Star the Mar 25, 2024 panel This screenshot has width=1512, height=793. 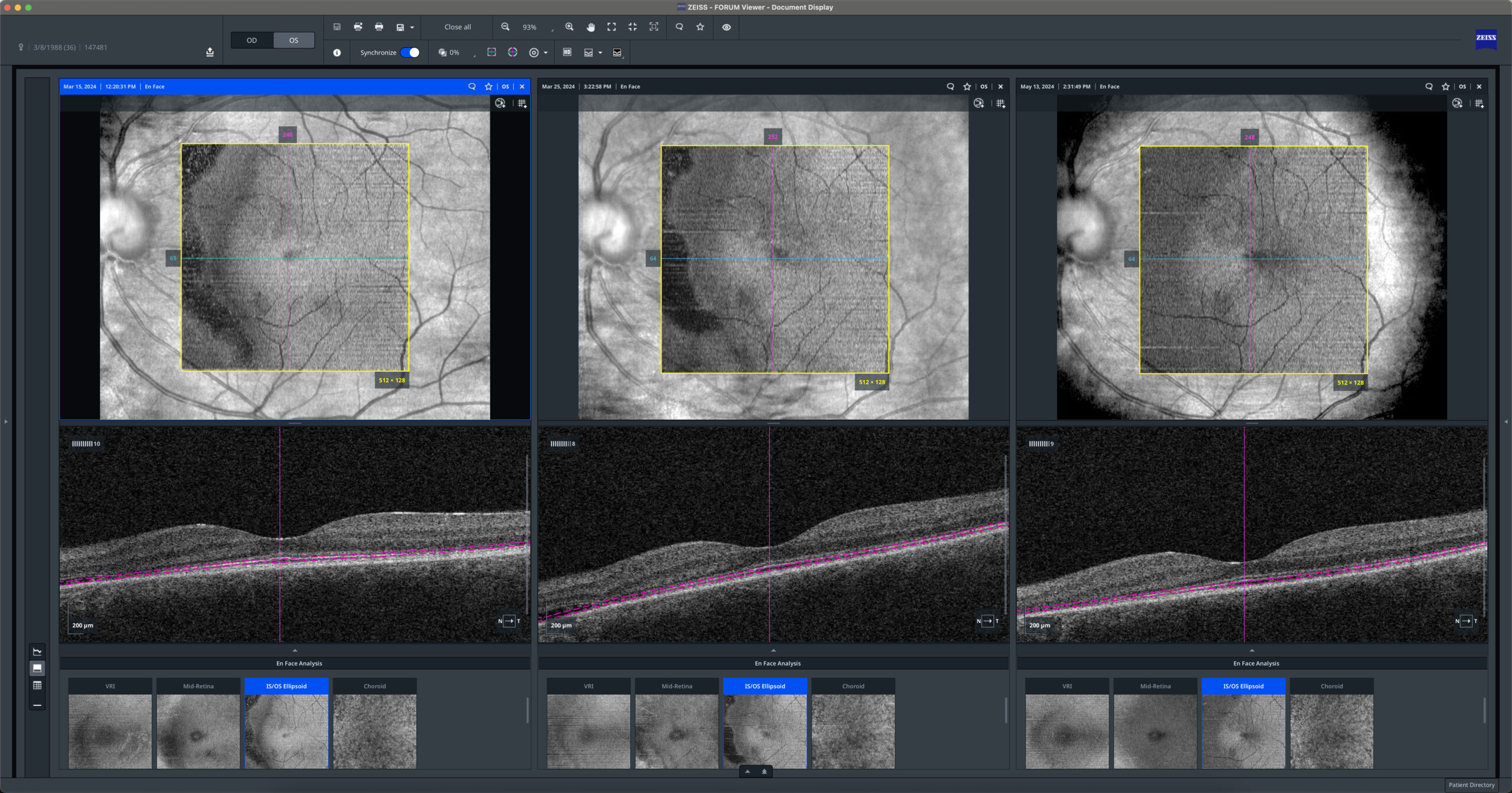tap(967, 87)
